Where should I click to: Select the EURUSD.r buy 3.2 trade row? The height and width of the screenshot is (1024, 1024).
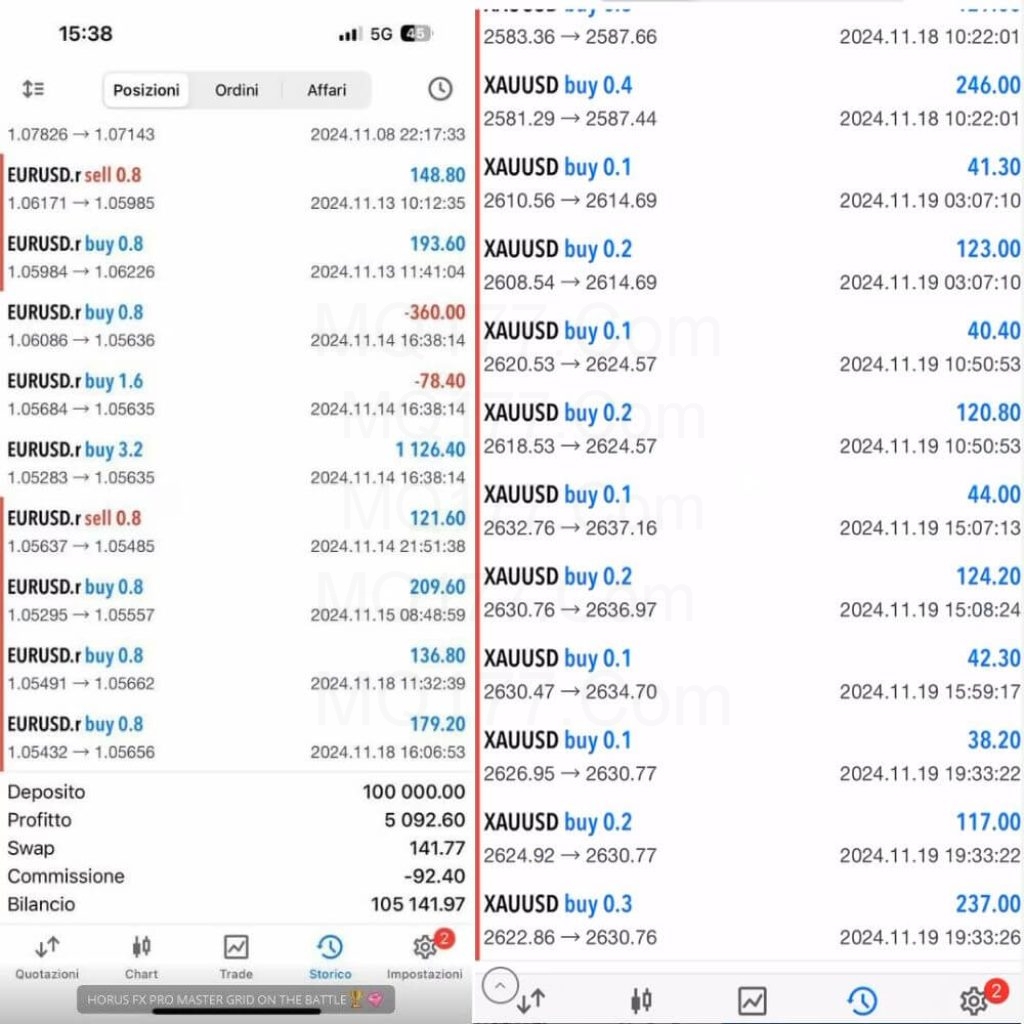236,463
